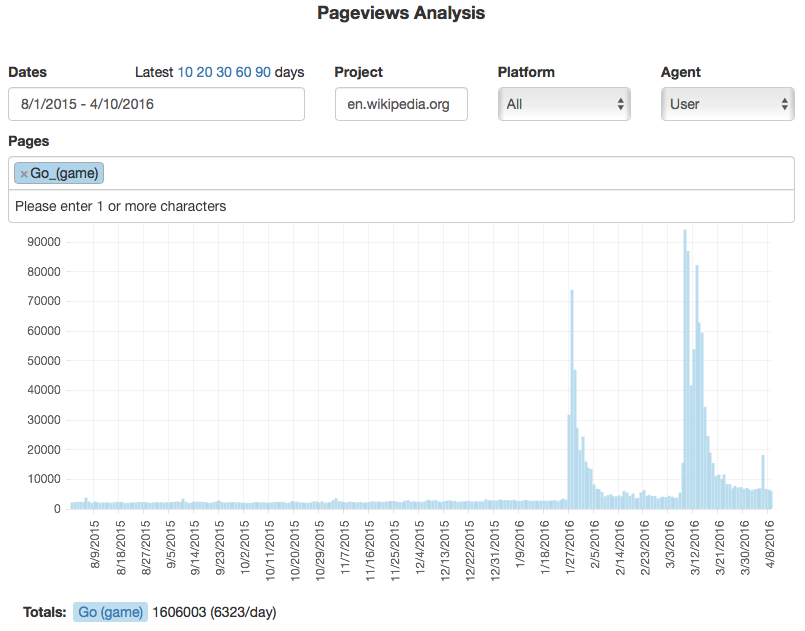Click the Pageviews Analysis heading
805x631 pixels.
(401, 13)
